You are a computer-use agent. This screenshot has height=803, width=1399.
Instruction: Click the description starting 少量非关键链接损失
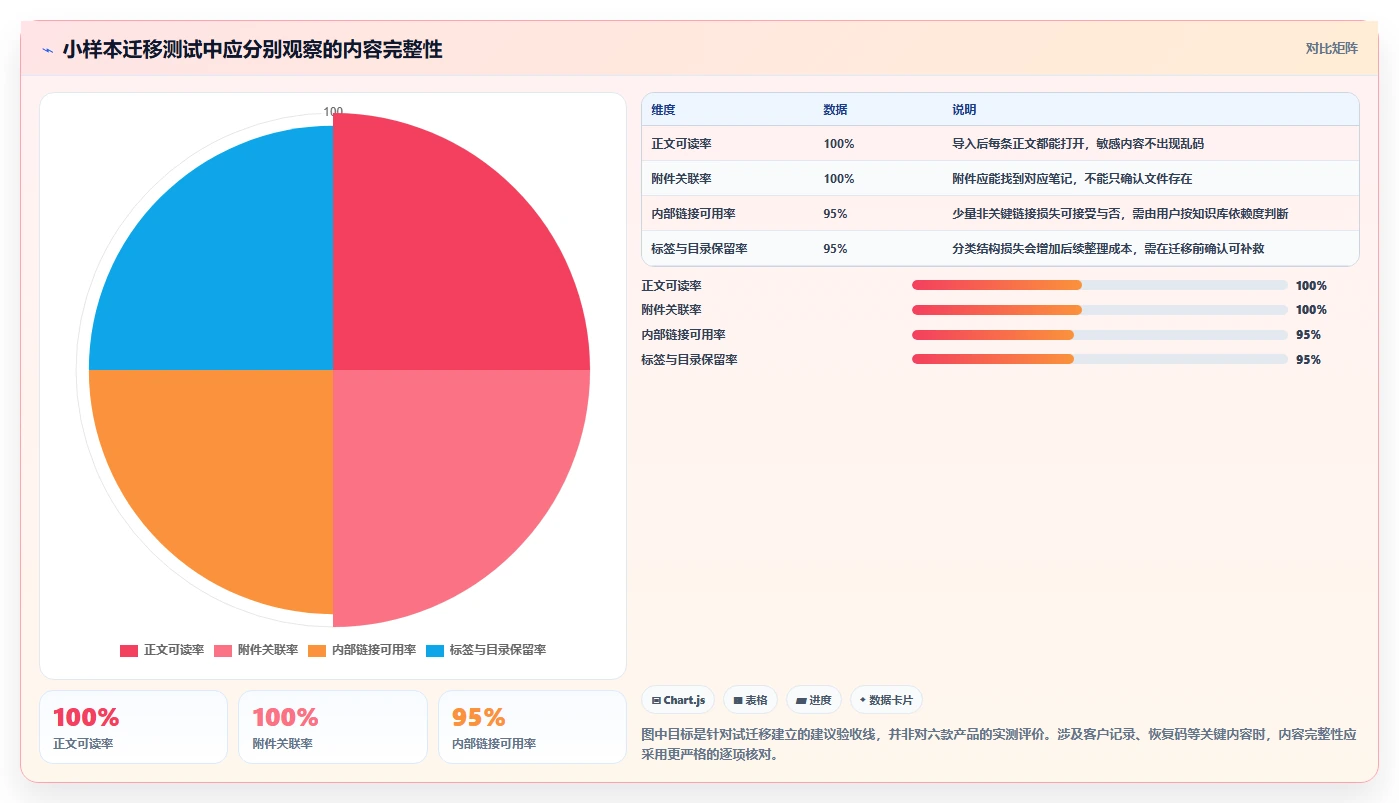pyautogui.click(x=1120, y=214)
